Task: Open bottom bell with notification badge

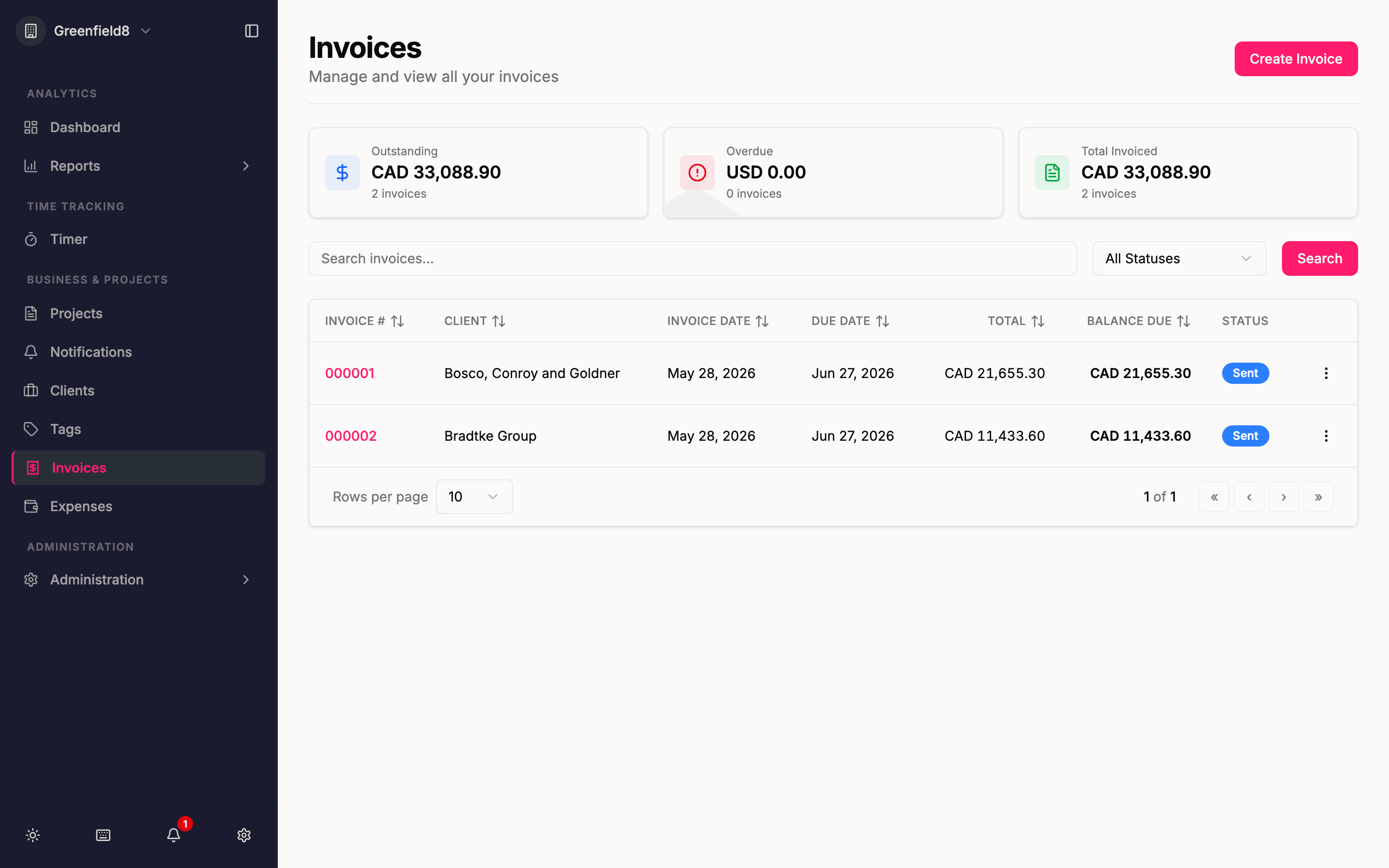Action: coord(174,835)
